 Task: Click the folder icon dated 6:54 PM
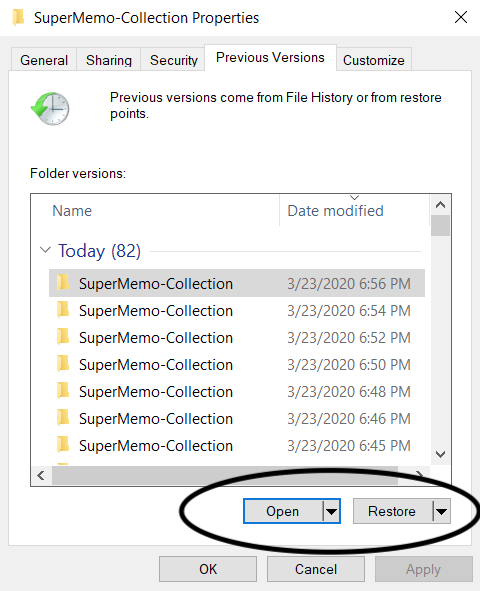(63, 310)
